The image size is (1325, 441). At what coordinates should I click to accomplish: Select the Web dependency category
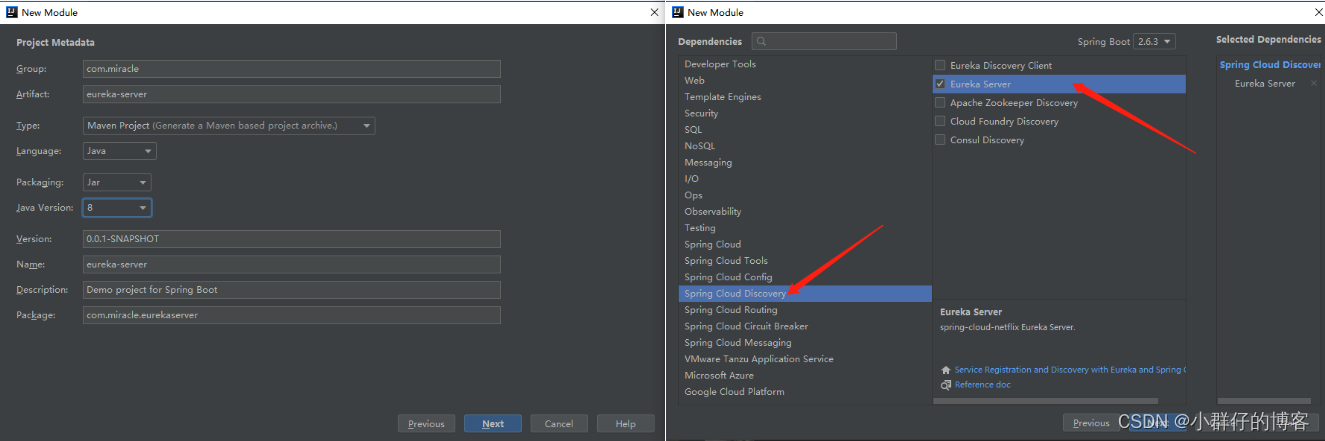(x=805, y=80)
